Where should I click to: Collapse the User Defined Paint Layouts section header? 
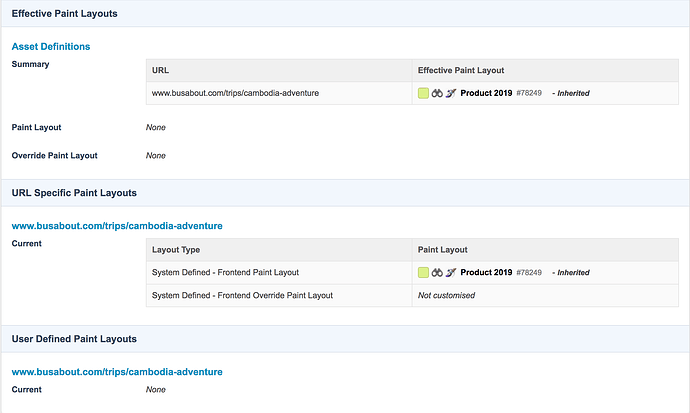tap(74, 339)
